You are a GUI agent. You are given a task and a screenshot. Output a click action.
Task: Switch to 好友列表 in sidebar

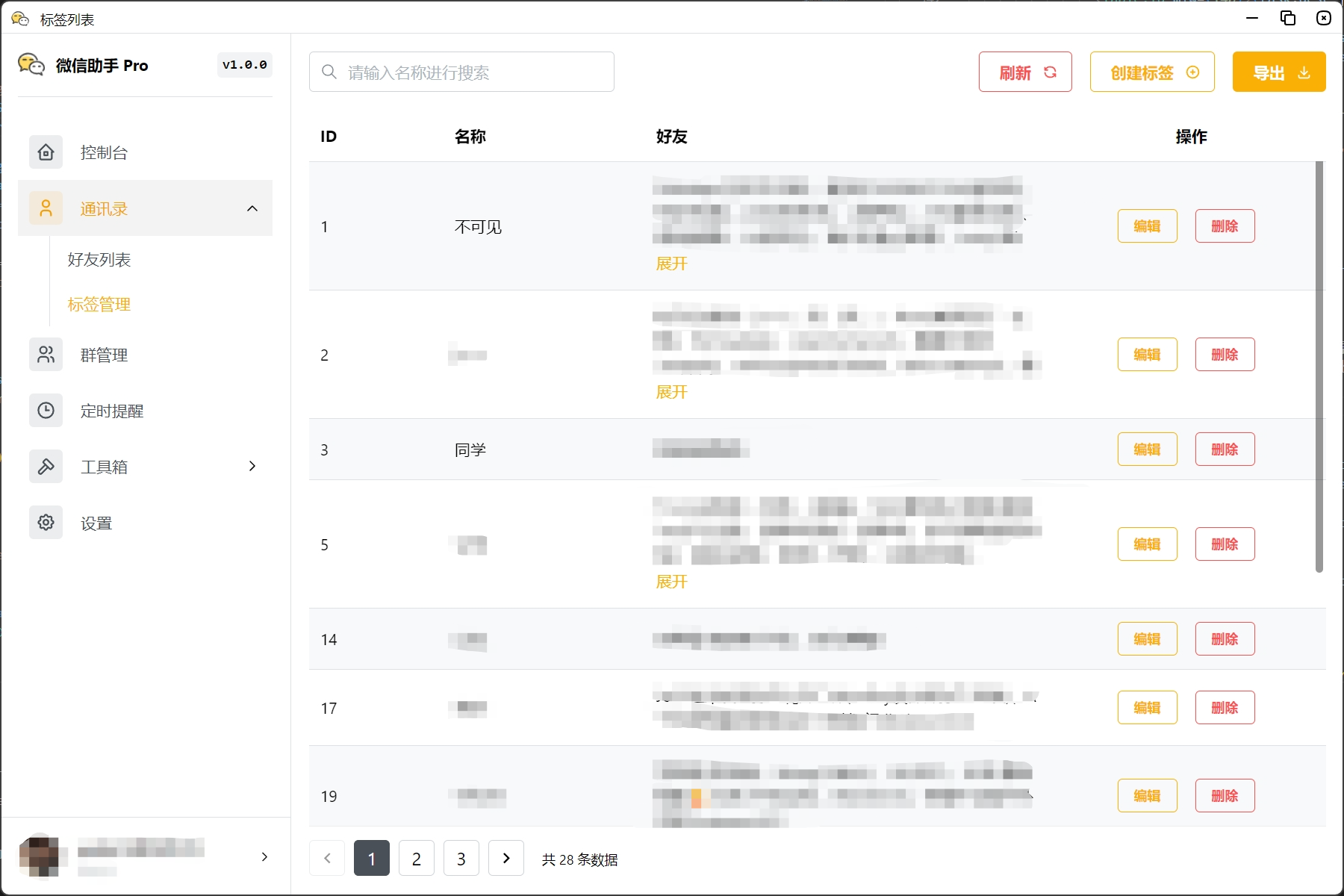click(98, 260)
